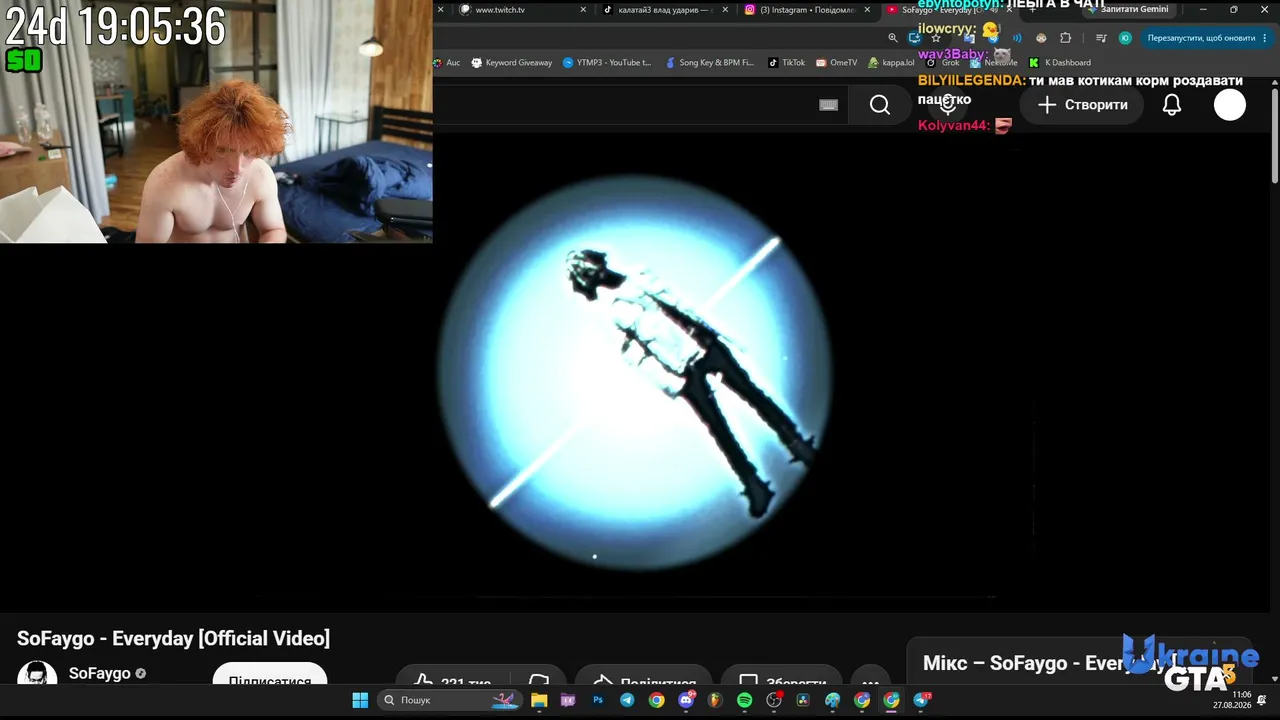Open the Auc bookmark
The image size is (1280, 720).
point(447,62)
